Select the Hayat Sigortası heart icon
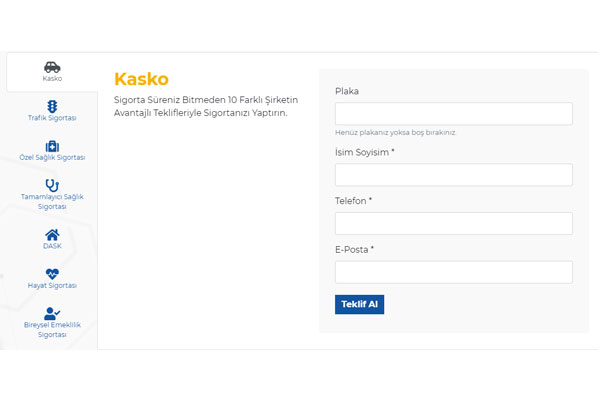600x410 pixels. pos(52,274)
